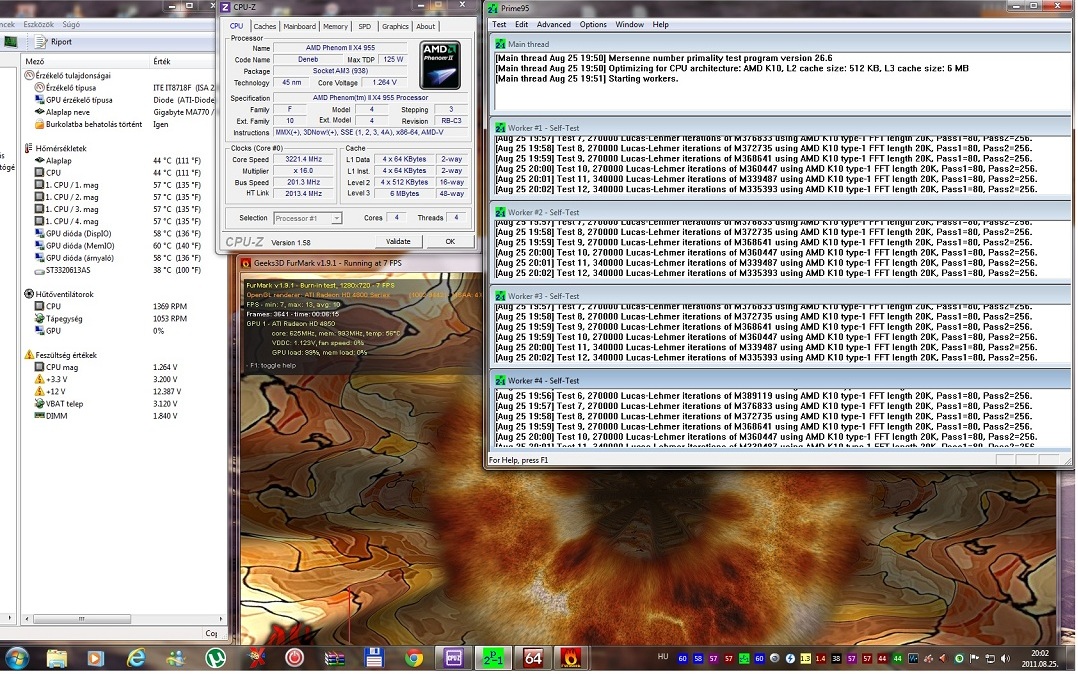The height and width of the screenshot is (674, 1078).
Task: Click the Worker #1 Self-Test window icon
Action: click(500, 128)
